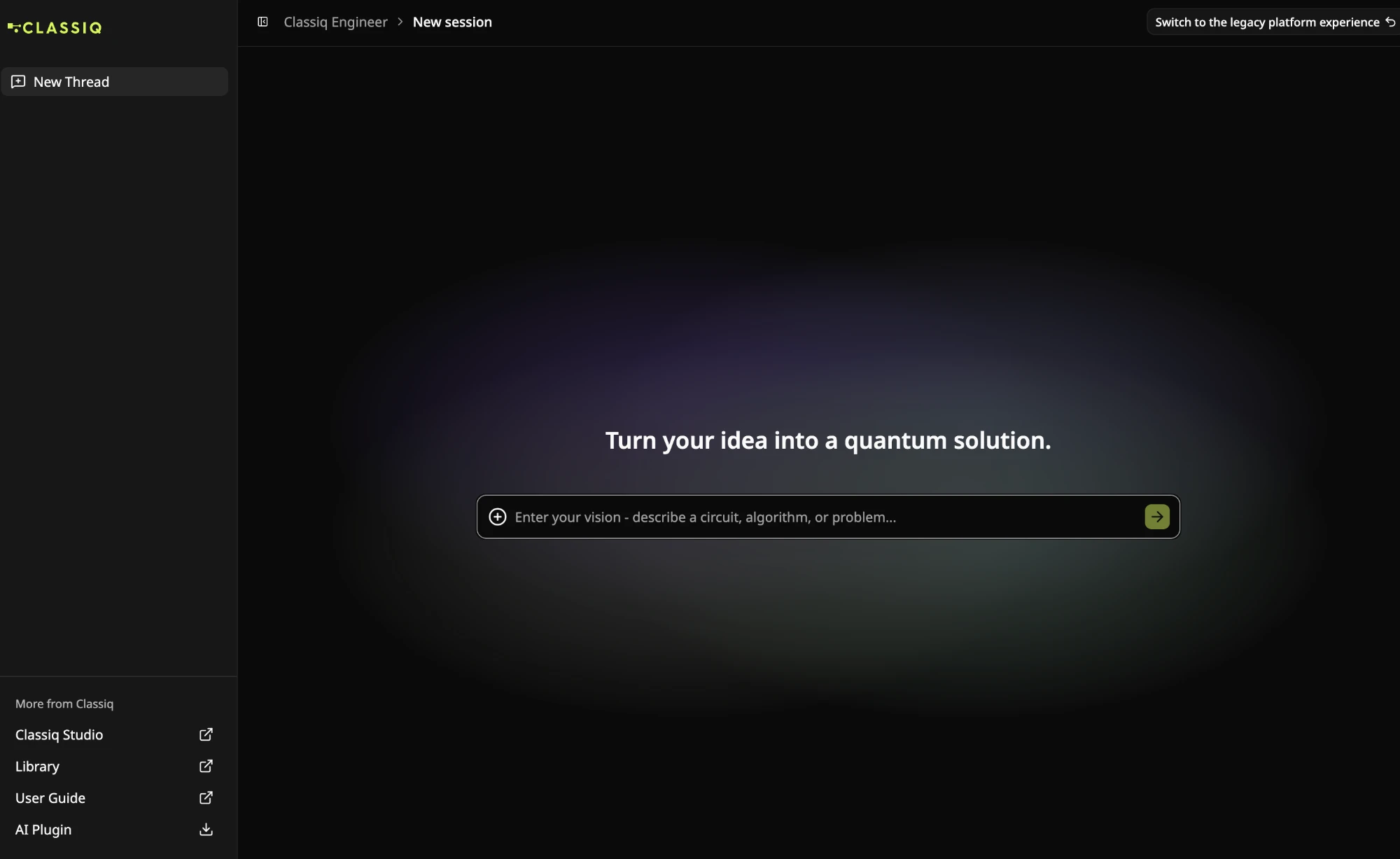Viewport: 1400px width, 859px height.
Task: Click the Classiq logo
Action: point(55,28)
